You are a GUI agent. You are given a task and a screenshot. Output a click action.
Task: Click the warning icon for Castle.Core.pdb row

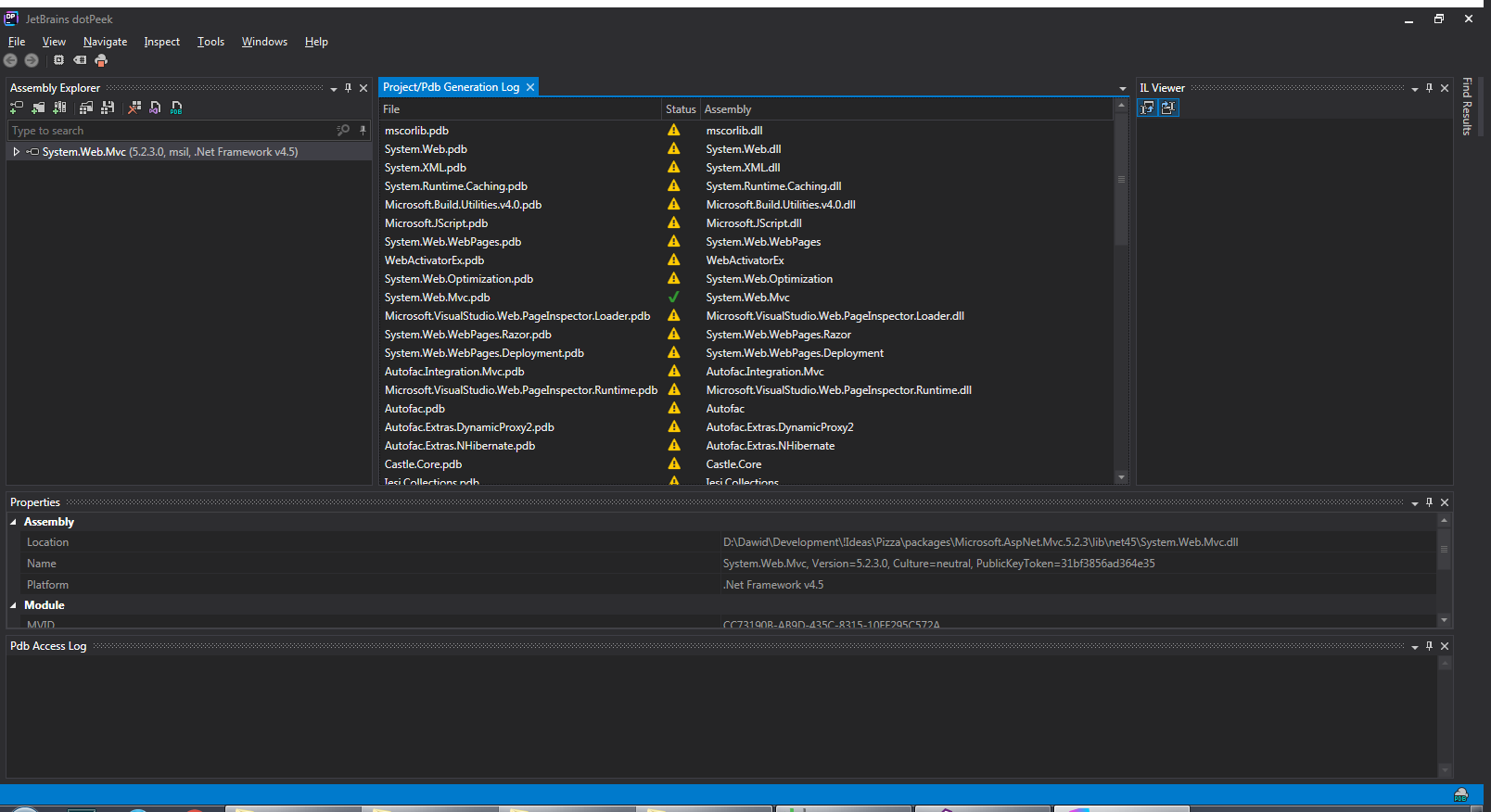674,464
